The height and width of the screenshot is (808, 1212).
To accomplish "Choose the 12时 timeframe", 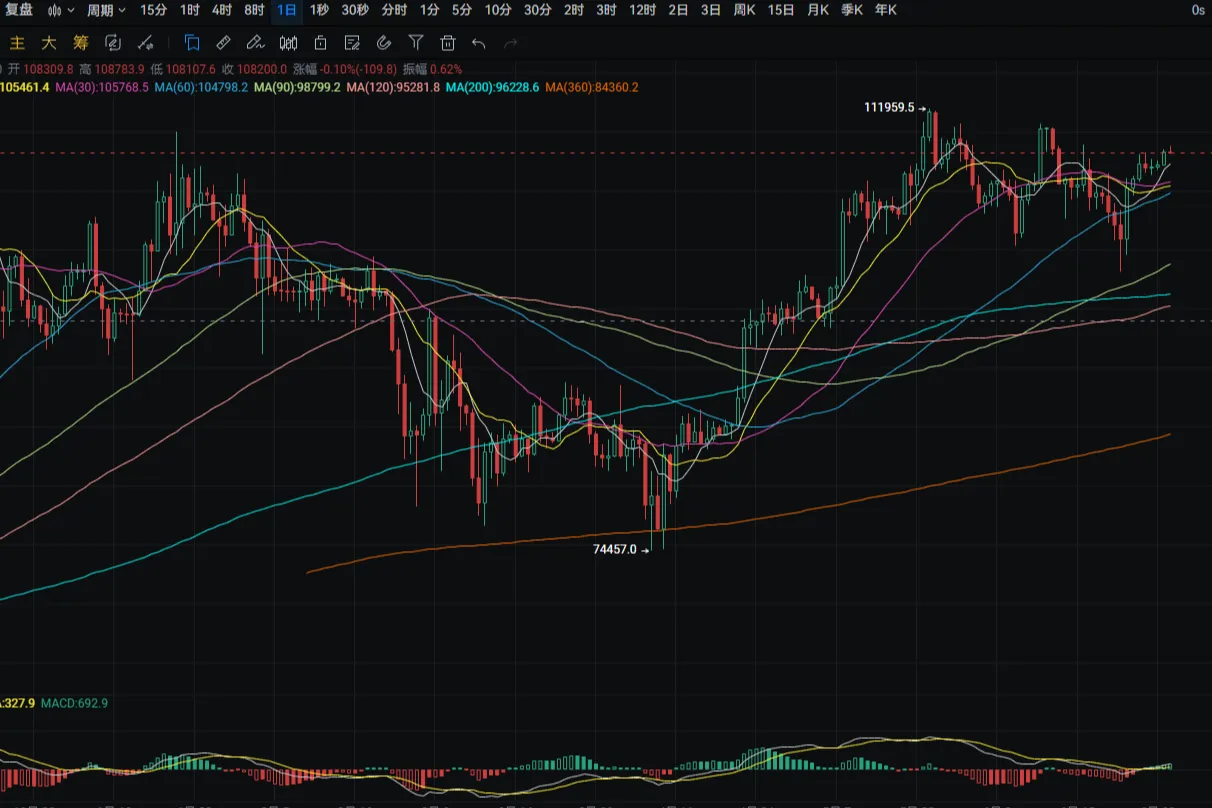I will point(642,10).
